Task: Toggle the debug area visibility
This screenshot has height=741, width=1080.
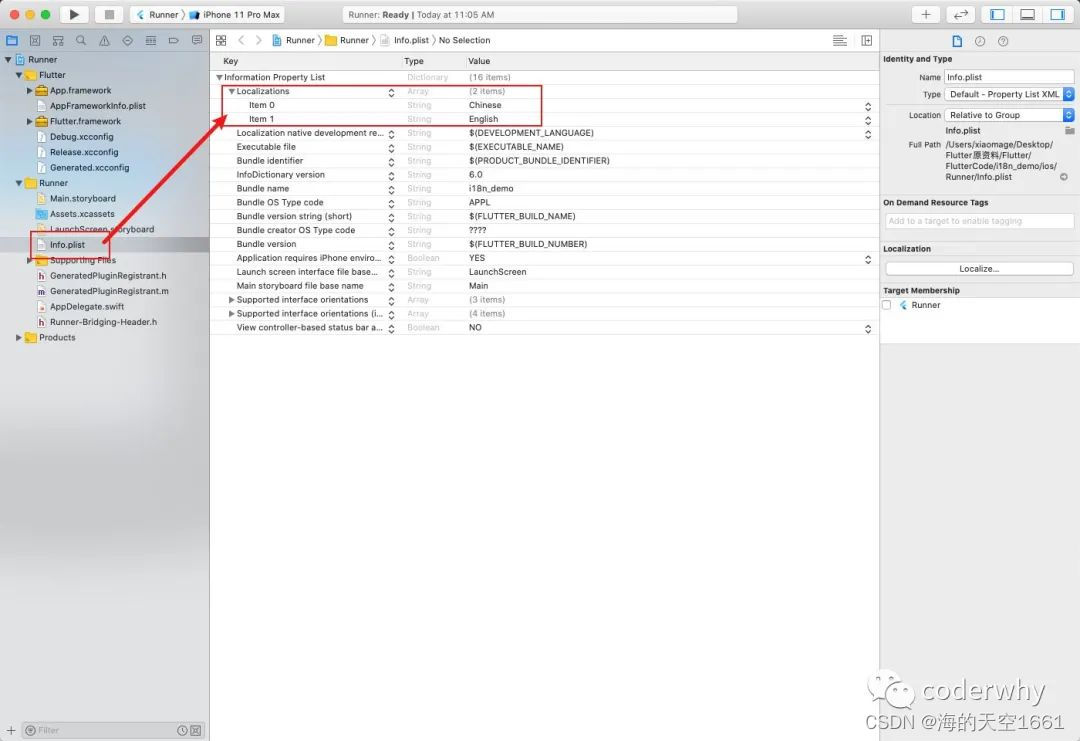Action: coord(1027,14)
